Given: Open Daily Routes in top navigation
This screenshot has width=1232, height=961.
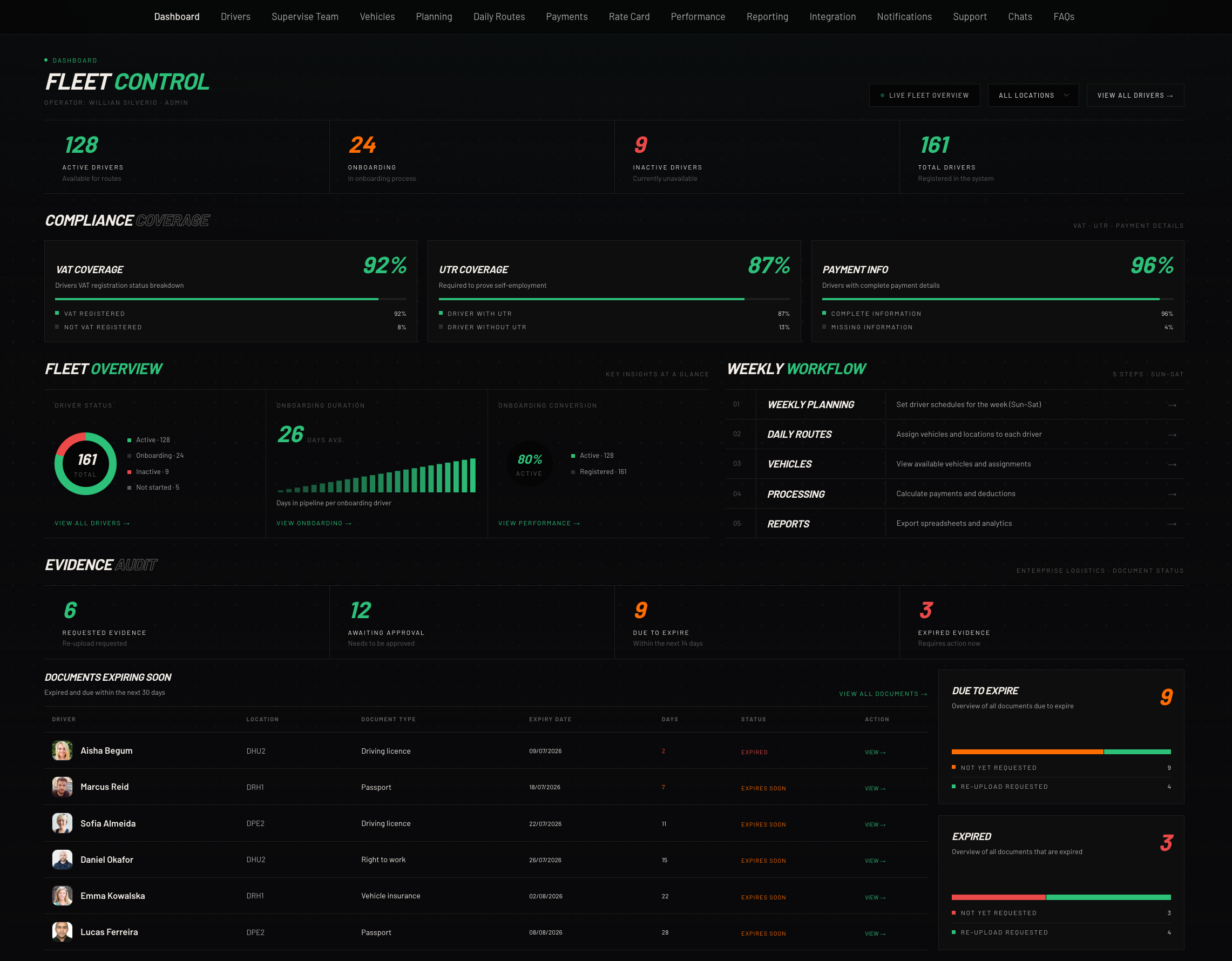Looking at the screenshot, I should pos(499,17).
